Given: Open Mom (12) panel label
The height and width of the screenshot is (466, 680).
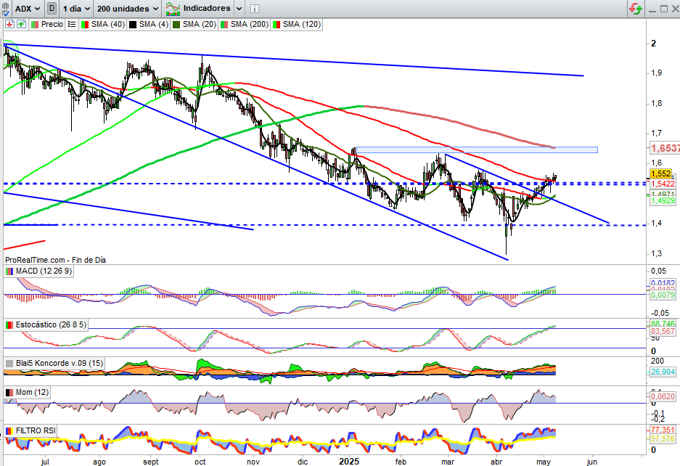Looking at the screenshot, I should pyautogui.click(x=32, y=392).
